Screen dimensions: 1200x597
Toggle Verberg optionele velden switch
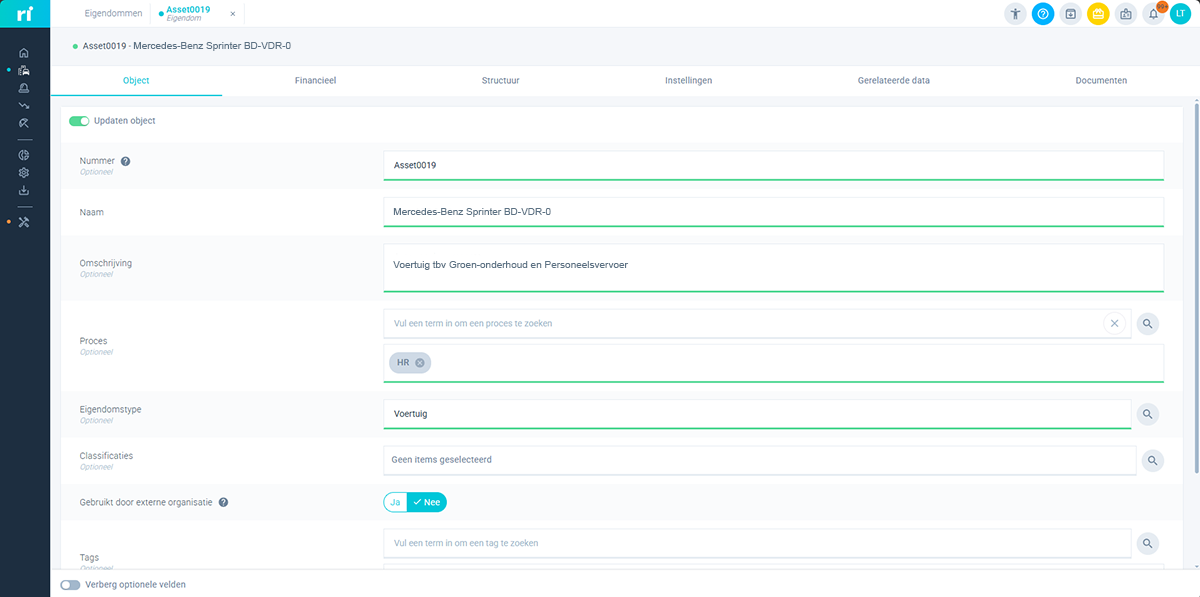click(70, 585)
